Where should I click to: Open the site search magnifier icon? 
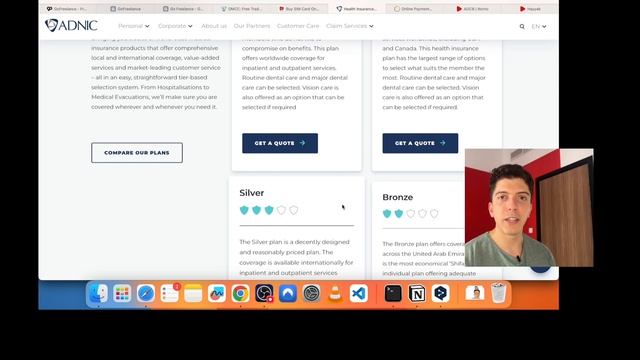(x=522, y=27)
